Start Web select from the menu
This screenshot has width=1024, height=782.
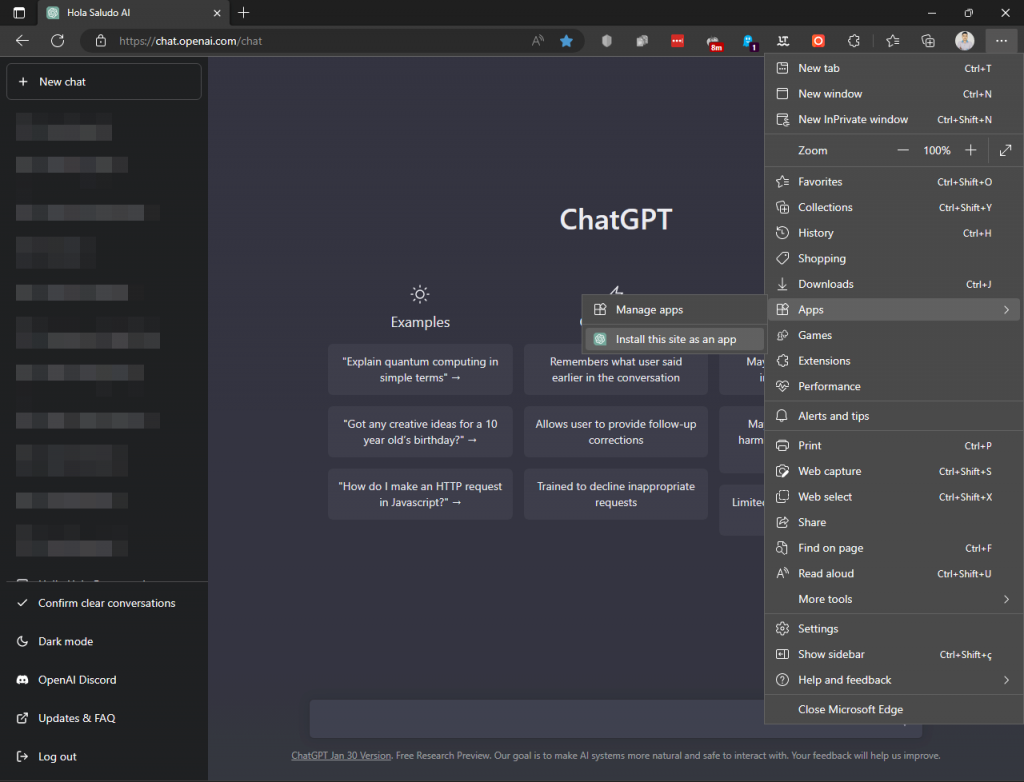[893, 497]
